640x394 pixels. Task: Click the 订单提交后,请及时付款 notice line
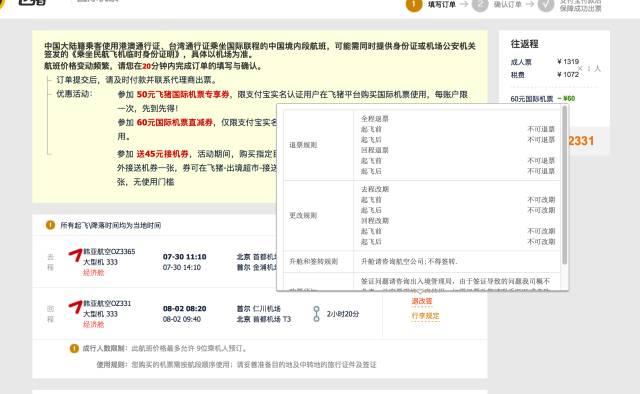(136, 80)
